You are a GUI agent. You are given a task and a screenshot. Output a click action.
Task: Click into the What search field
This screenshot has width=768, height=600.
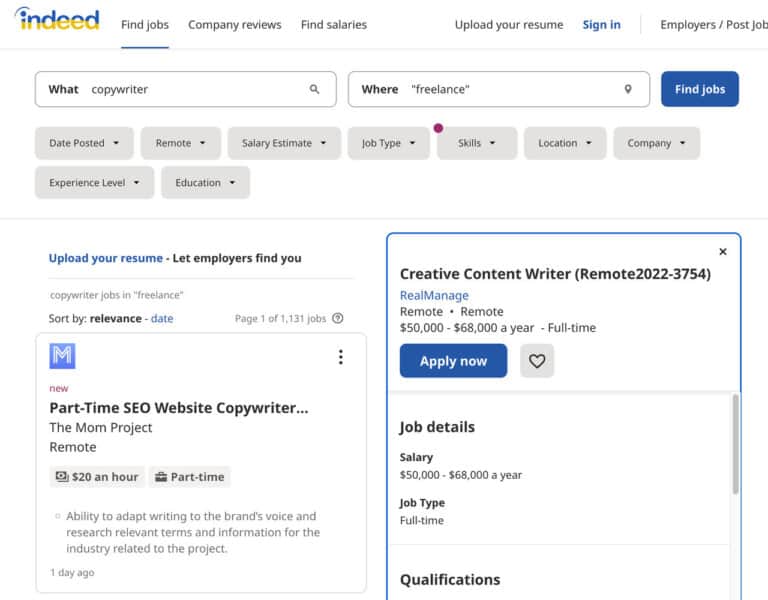tap(195, 89)
